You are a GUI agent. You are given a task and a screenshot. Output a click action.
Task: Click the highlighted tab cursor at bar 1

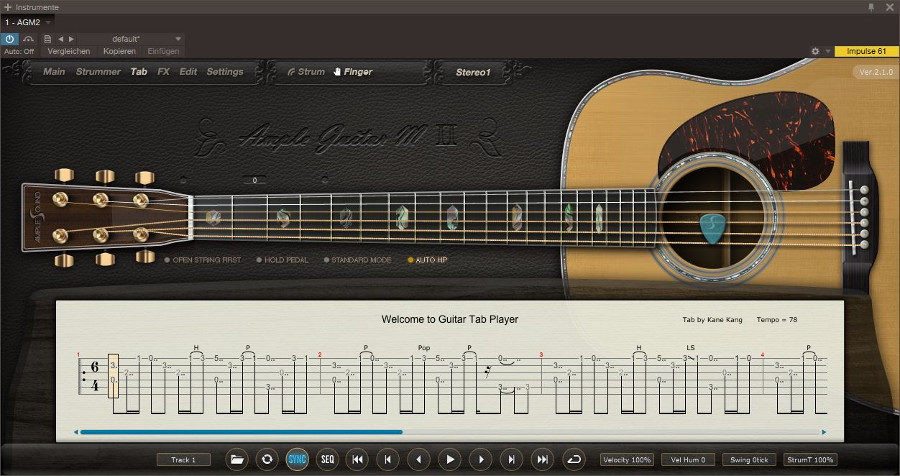tap(114, 376)
